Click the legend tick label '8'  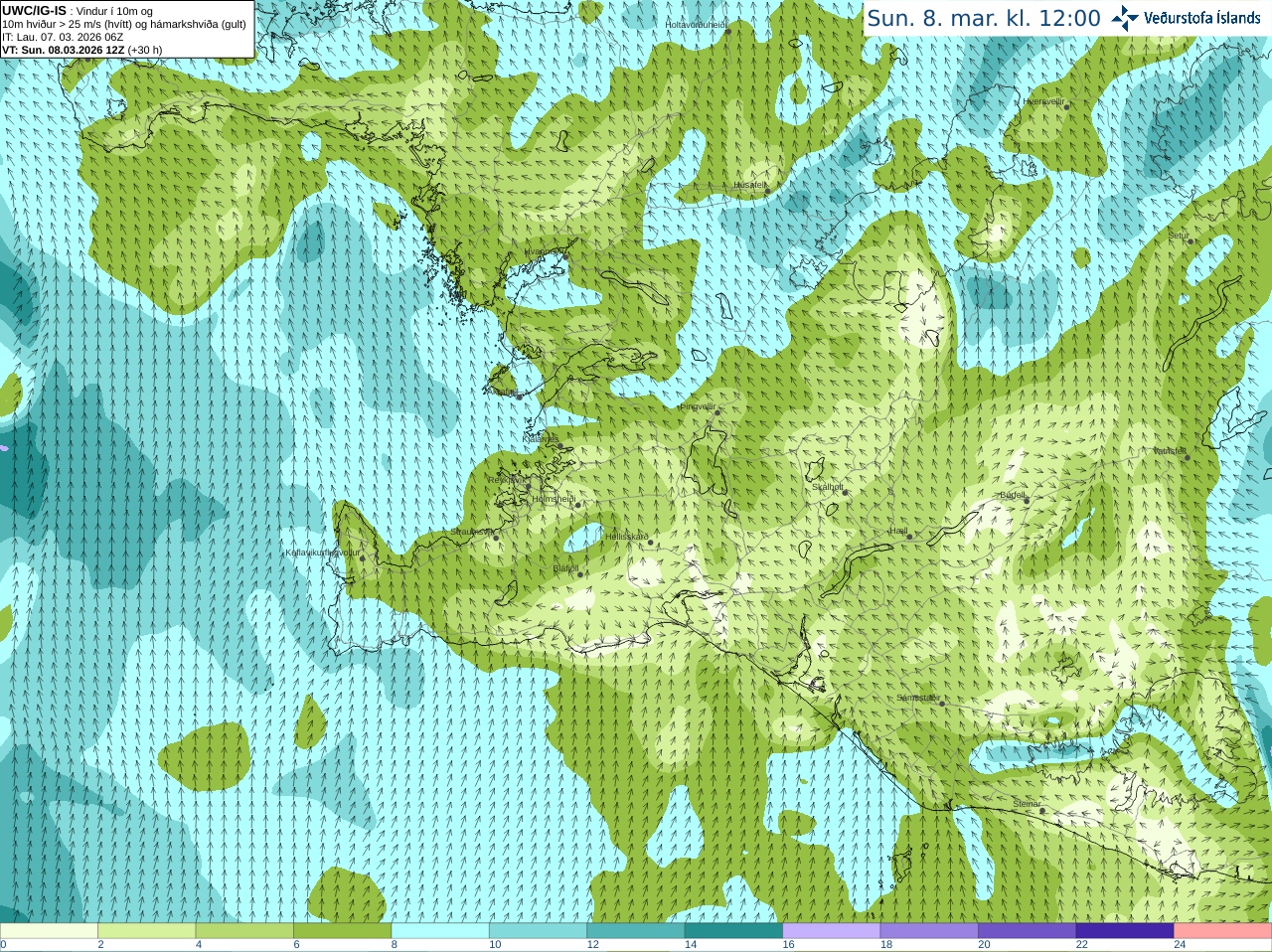(395, 945)
